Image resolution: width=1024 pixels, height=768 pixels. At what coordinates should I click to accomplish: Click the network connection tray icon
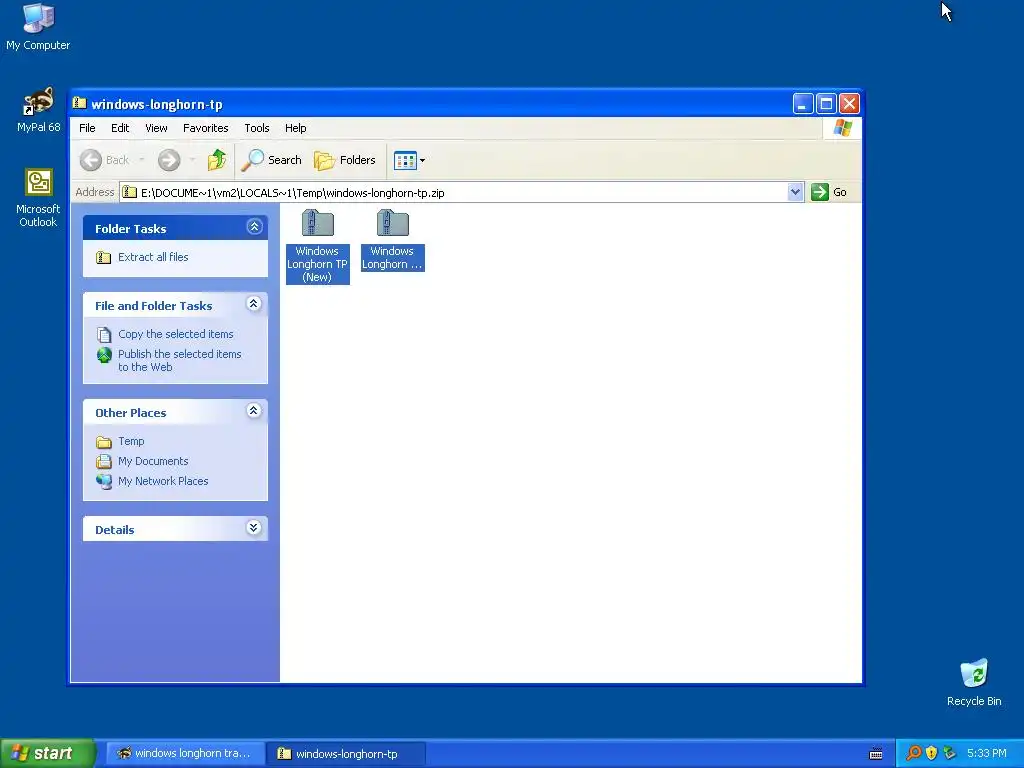[950, 754]
